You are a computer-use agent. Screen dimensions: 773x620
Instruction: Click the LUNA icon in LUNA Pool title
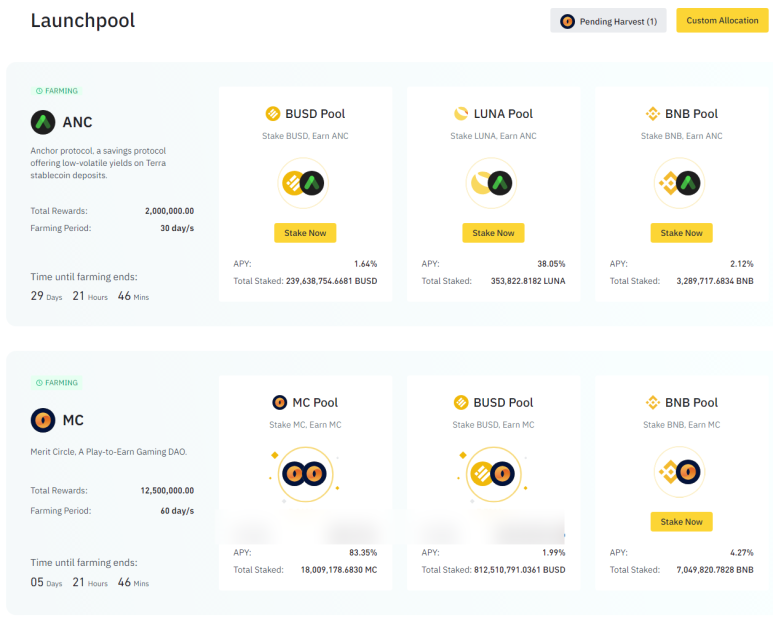tap(461, 114)
